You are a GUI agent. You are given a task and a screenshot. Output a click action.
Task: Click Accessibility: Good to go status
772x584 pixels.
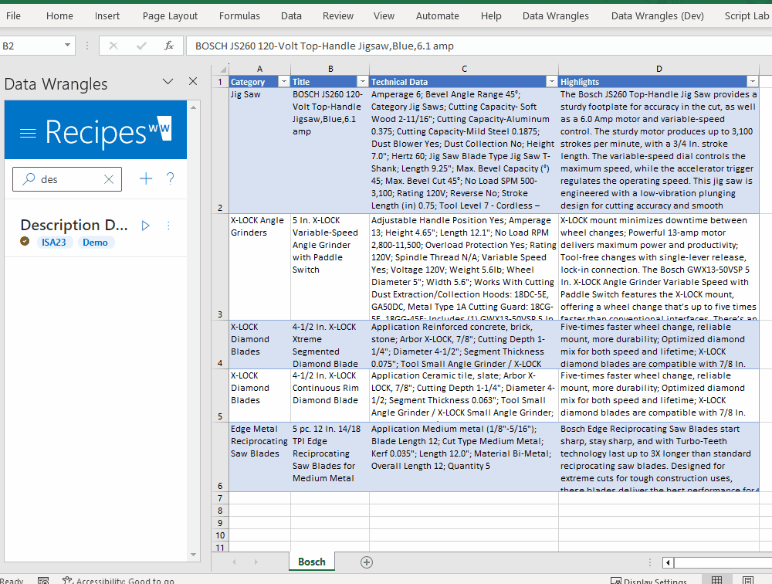coord(118,580)
